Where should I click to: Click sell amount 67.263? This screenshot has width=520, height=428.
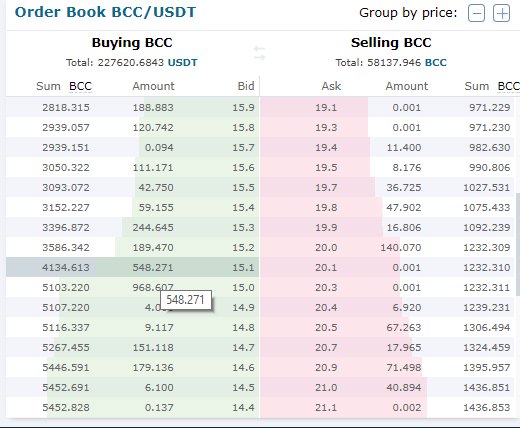tap(404, 327)
